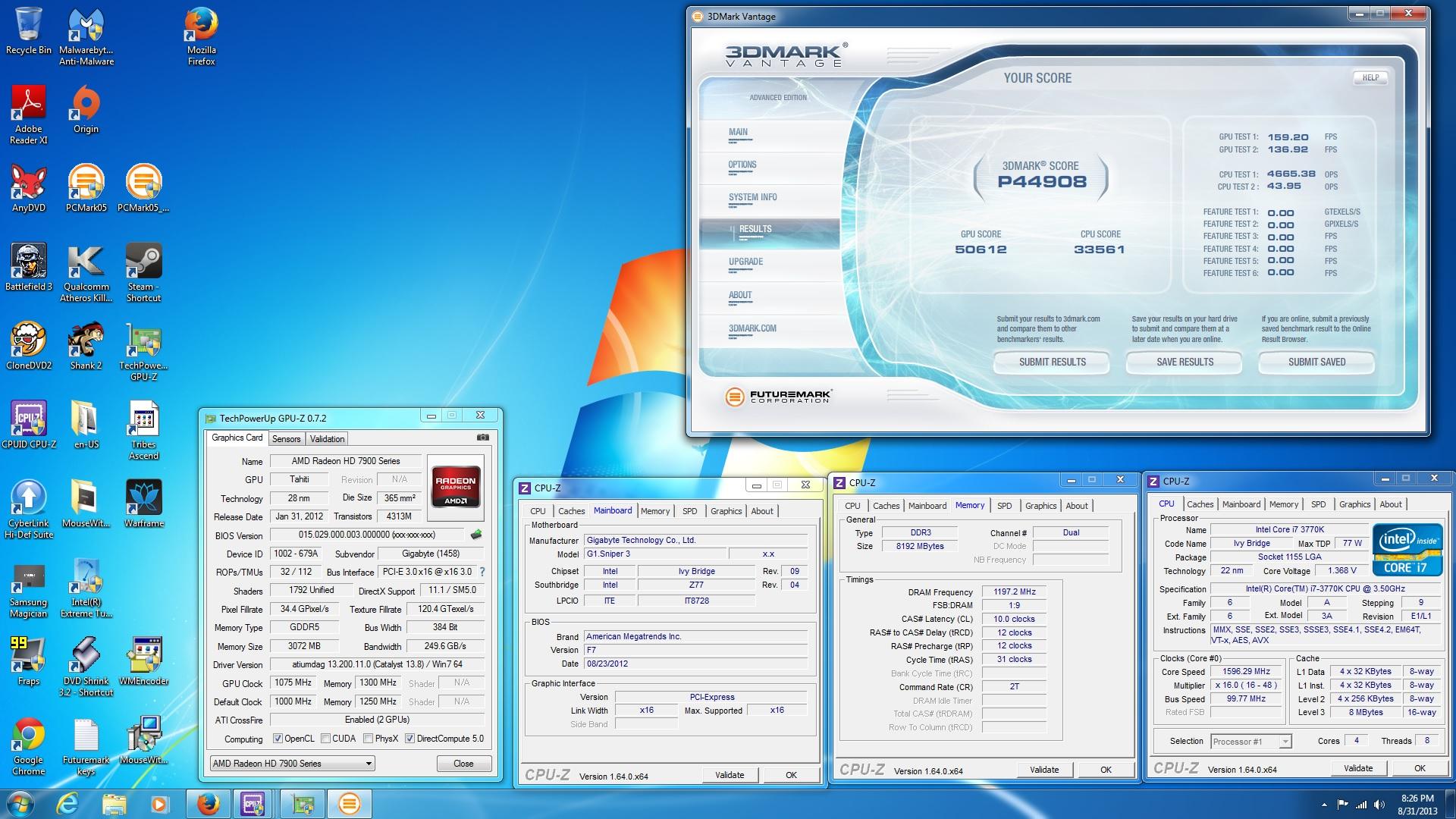Open About tab in Mainboard CPU-Z window
Image resolution: width=1456 pixels, height=819 pixels.
pos(762,511)
